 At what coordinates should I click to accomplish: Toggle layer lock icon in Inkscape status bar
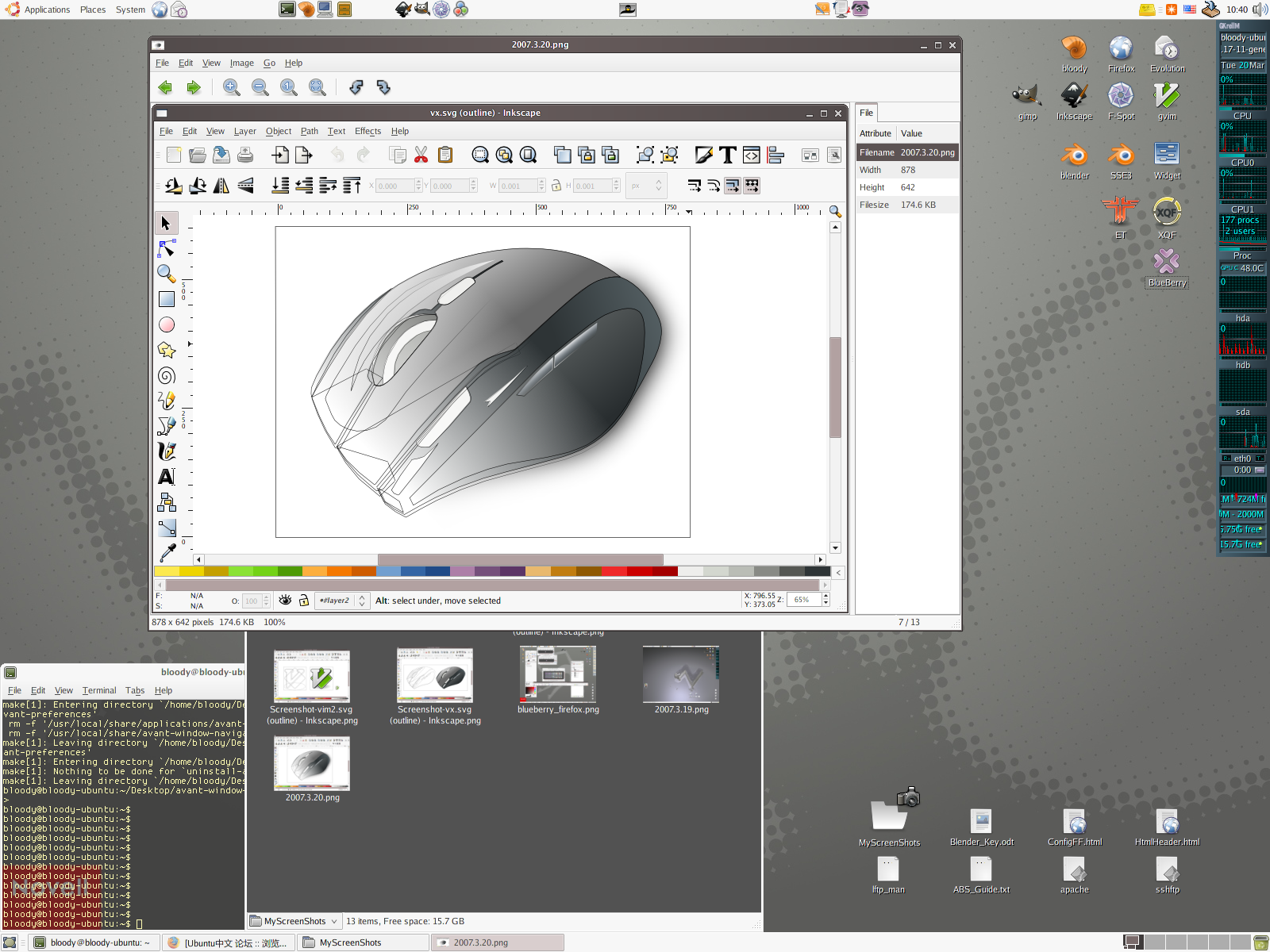[x=303, y=601]
